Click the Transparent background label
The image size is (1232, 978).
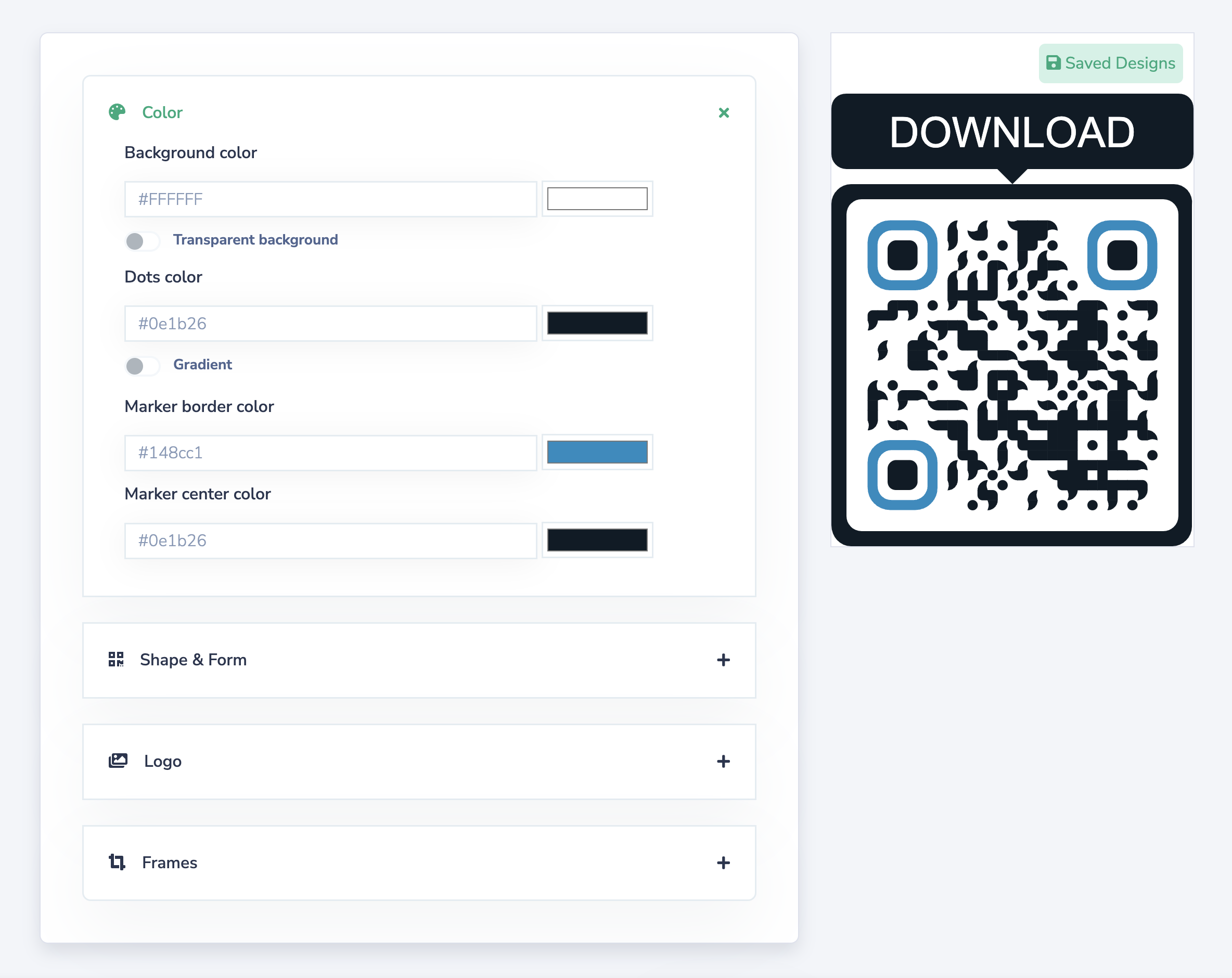pyautogui.click(x=255, y=239)
